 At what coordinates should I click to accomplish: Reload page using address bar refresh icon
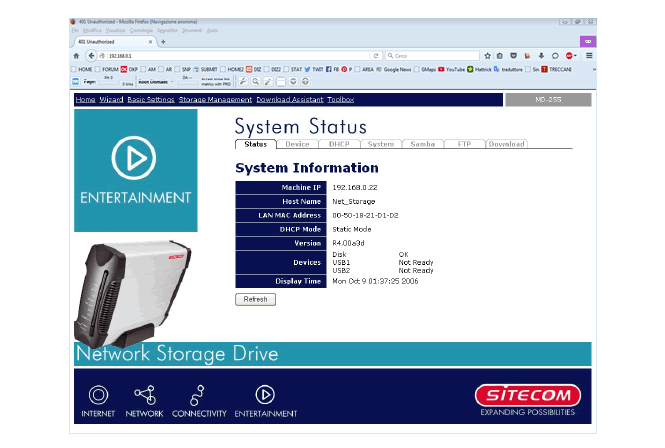[x=376, y=56]
